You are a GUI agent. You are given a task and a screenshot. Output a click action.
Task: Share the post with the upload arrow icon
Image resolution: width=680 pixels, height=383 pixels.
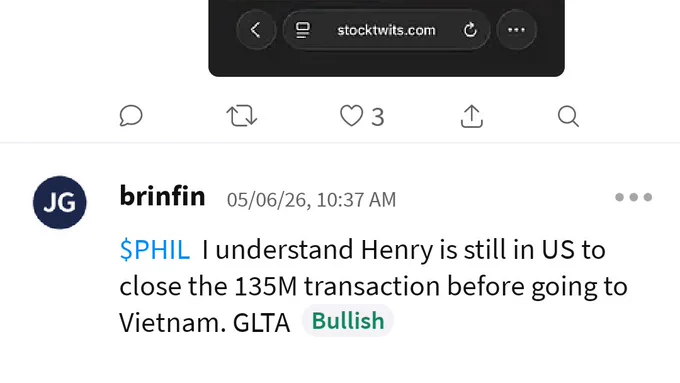[x=471, y=116]
